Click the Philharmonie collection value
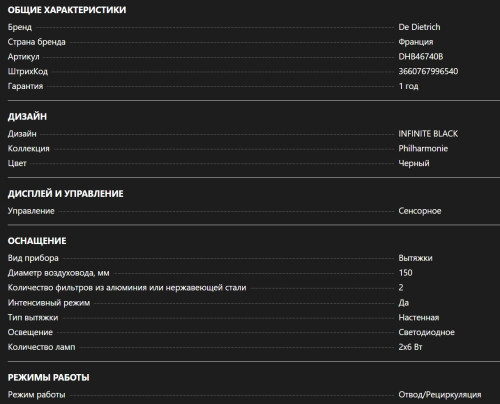The height and width of the screenshot is (404, 500). click(423, 148)
